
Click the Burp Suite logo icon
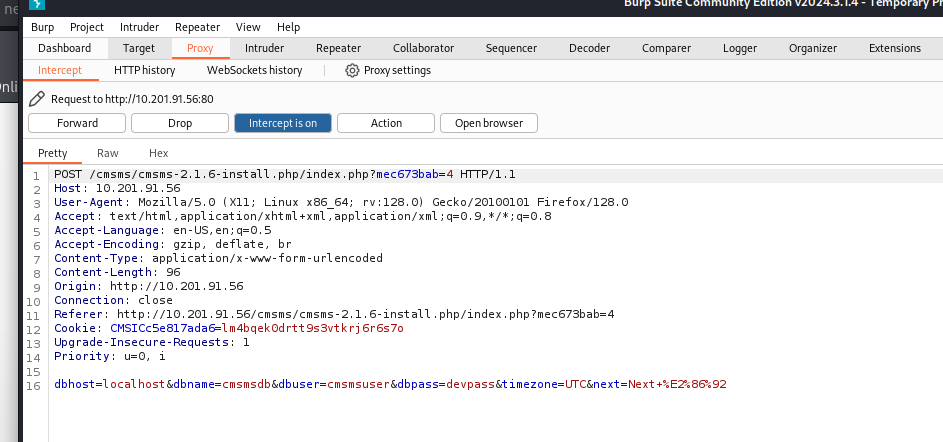tap(37, 4)
